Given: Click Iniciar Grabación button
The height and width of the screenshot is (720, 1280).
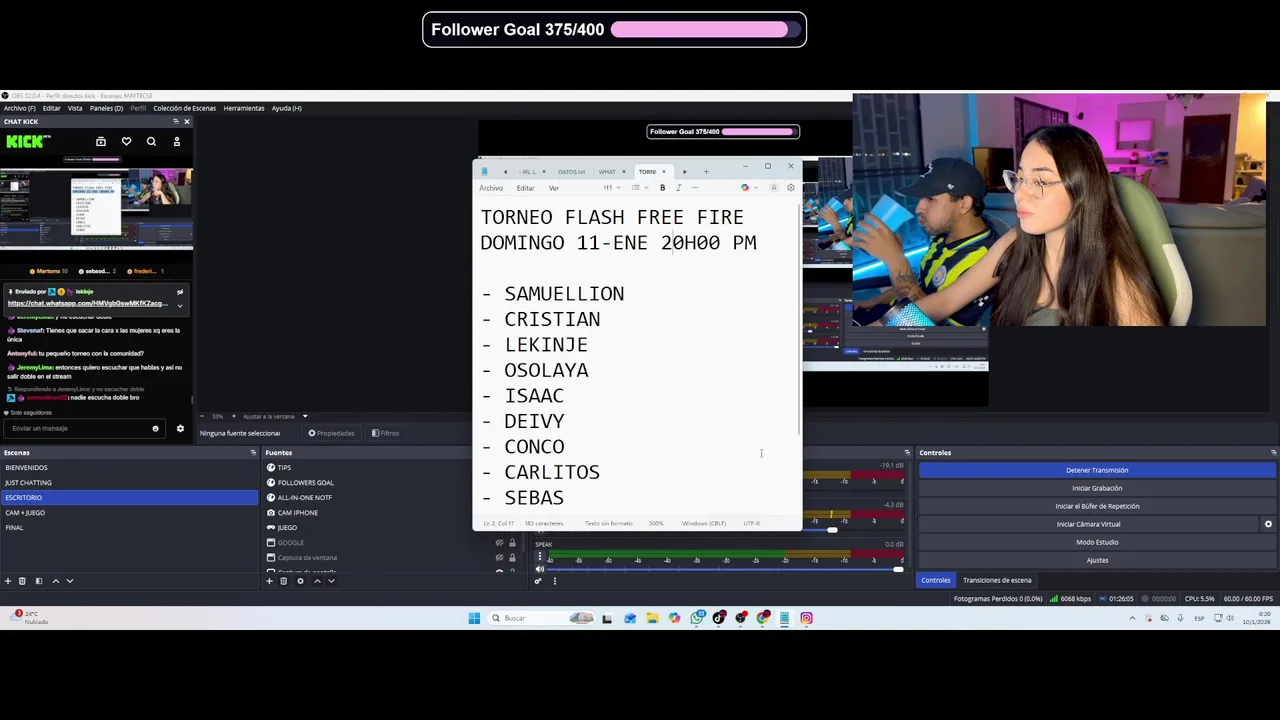Looking at the screenshot, I should tap(1097, 488).
